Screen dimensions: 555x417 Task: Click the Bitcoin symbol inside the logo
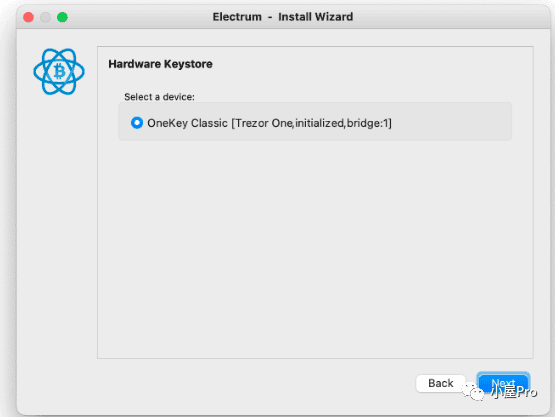59,72
